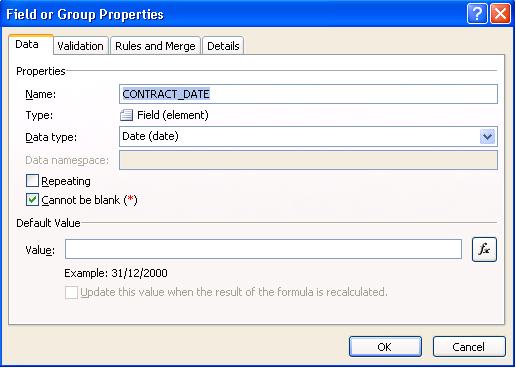Screen dimensions: 516x368
Task: Click the Update this value checkbox
Action: [71, 292]
